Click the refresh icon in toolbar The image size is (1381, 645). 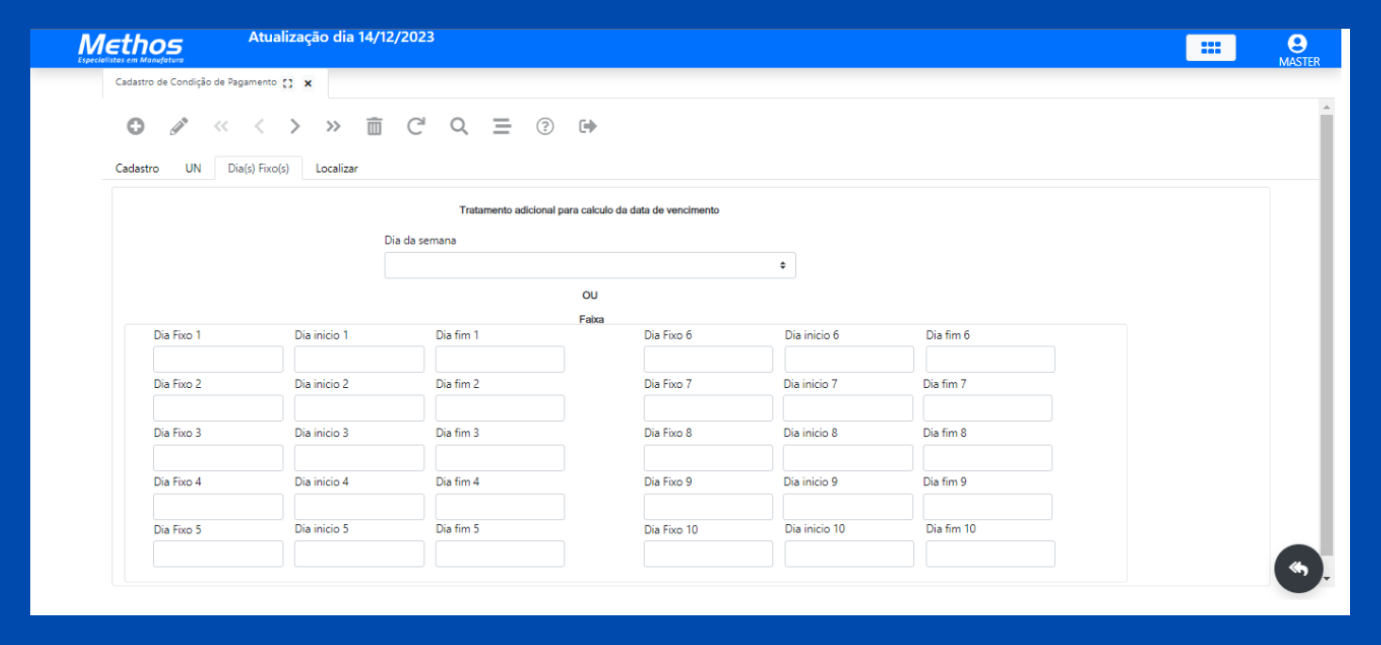(x=415, y=126)
